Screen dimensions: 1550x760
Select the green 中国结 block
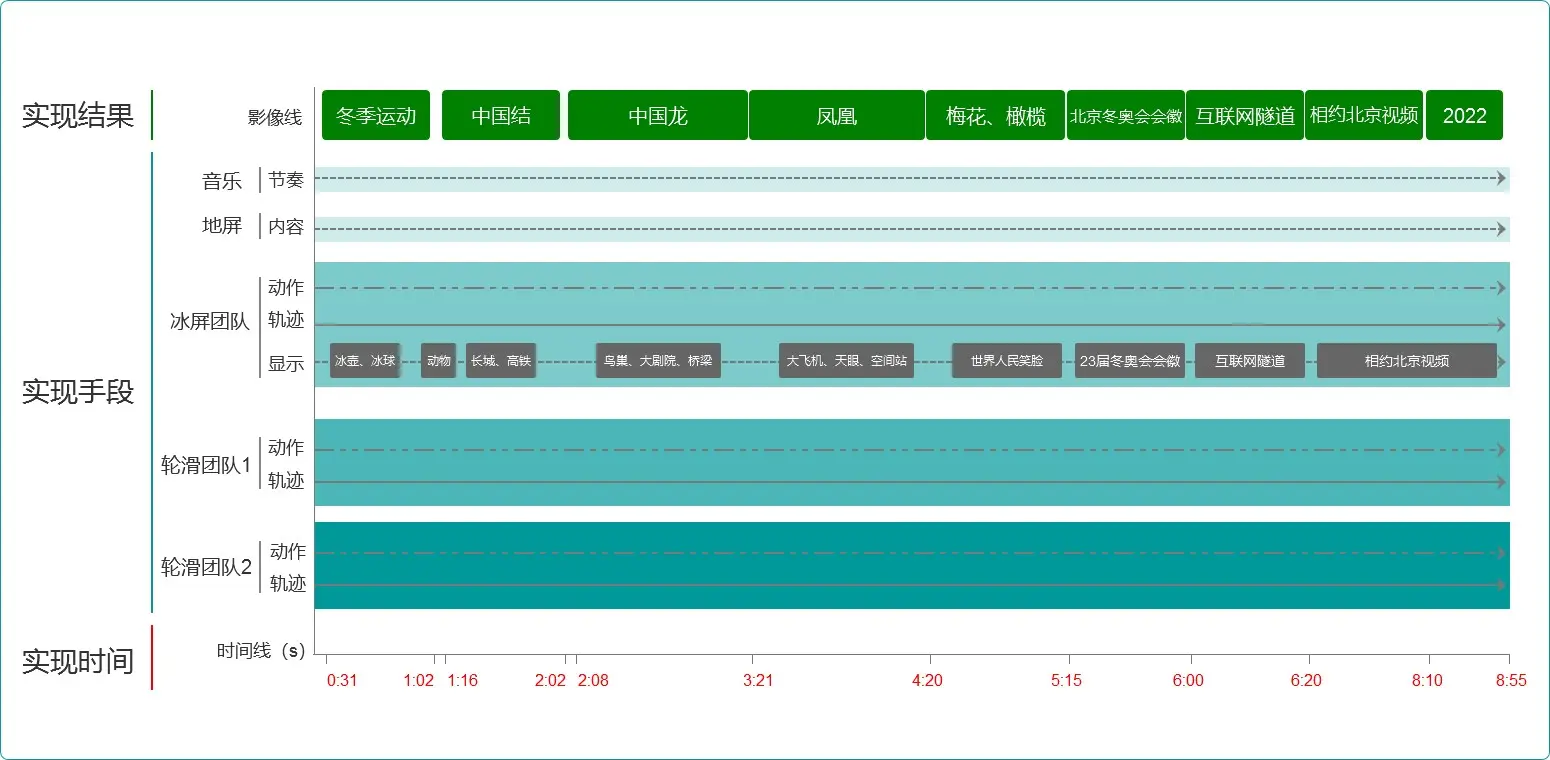click(x=501, y=115)
